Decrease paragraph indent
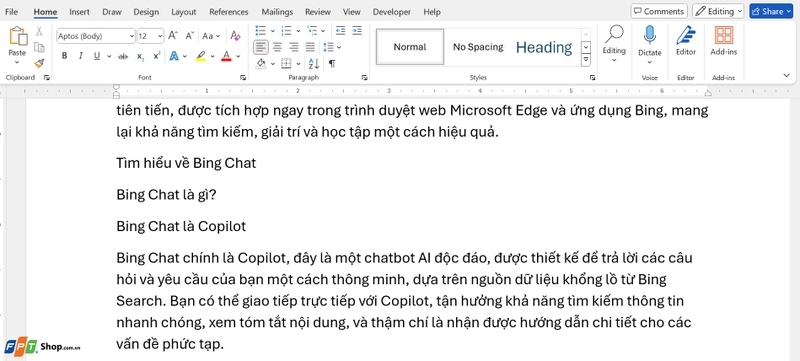800x361 pixels. [x=340, y=31]
